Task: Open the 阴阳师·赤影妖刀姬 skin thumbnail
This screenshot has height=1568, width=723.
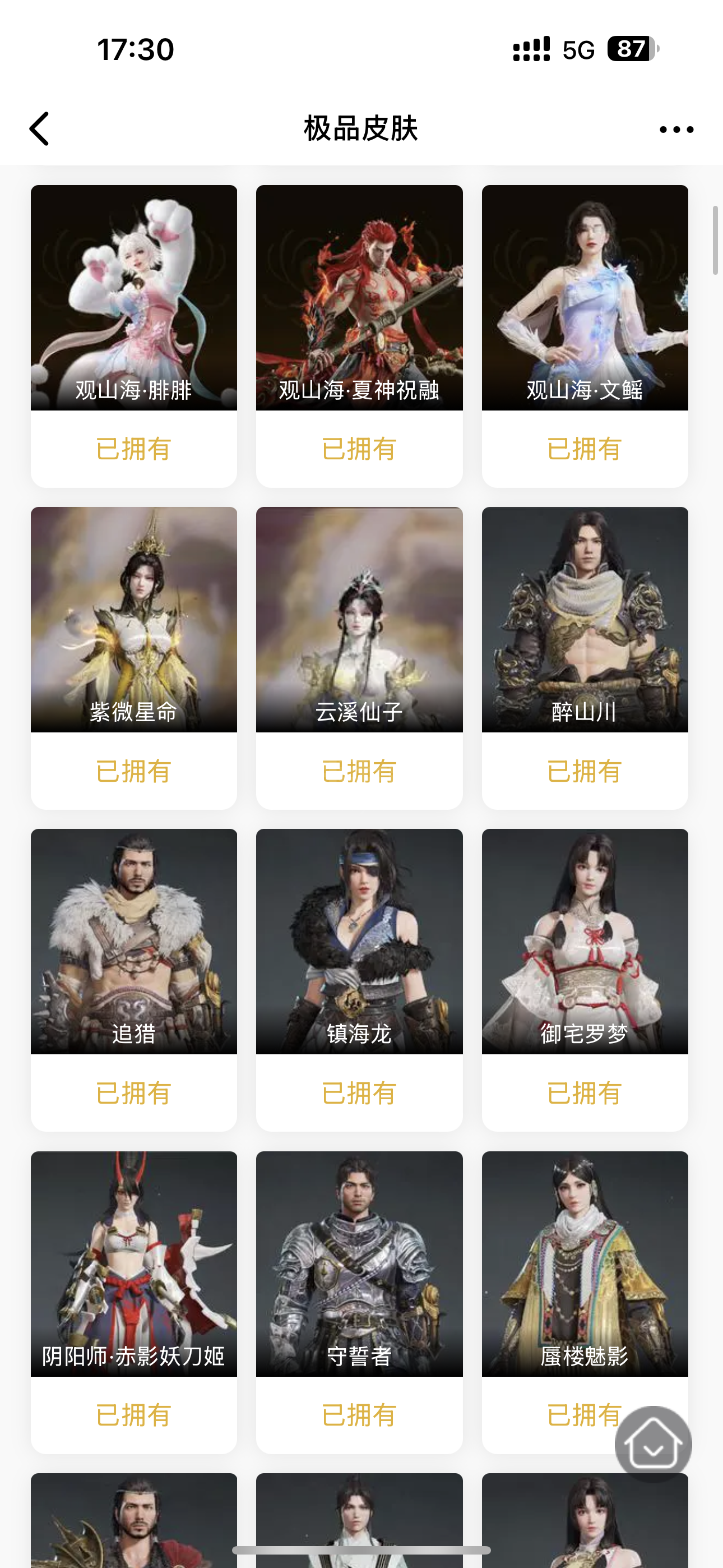Action: point(134,1263)
